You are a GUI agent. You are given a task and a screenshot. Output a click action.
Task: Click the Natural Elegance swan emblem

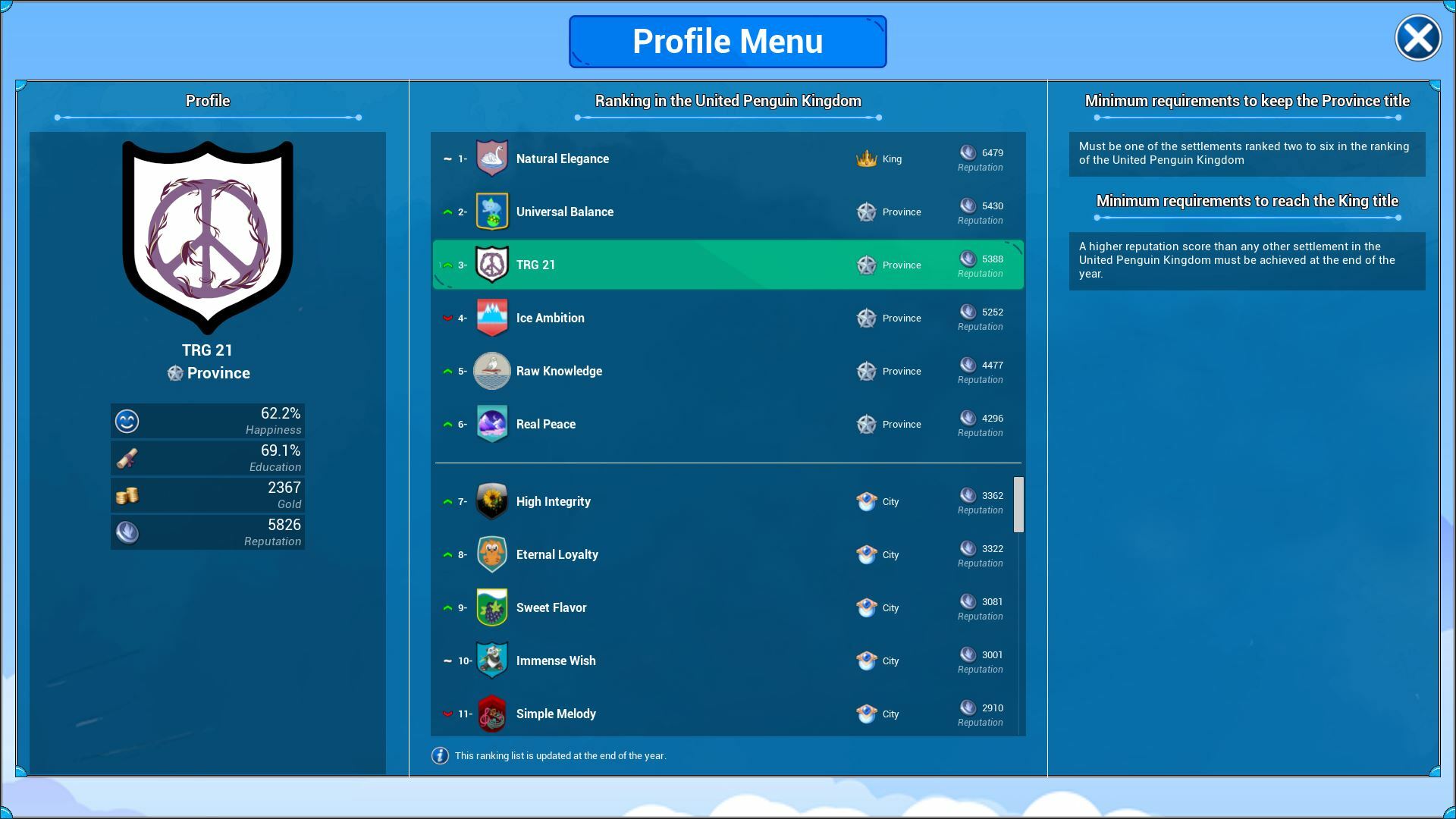tap(491, 158)
